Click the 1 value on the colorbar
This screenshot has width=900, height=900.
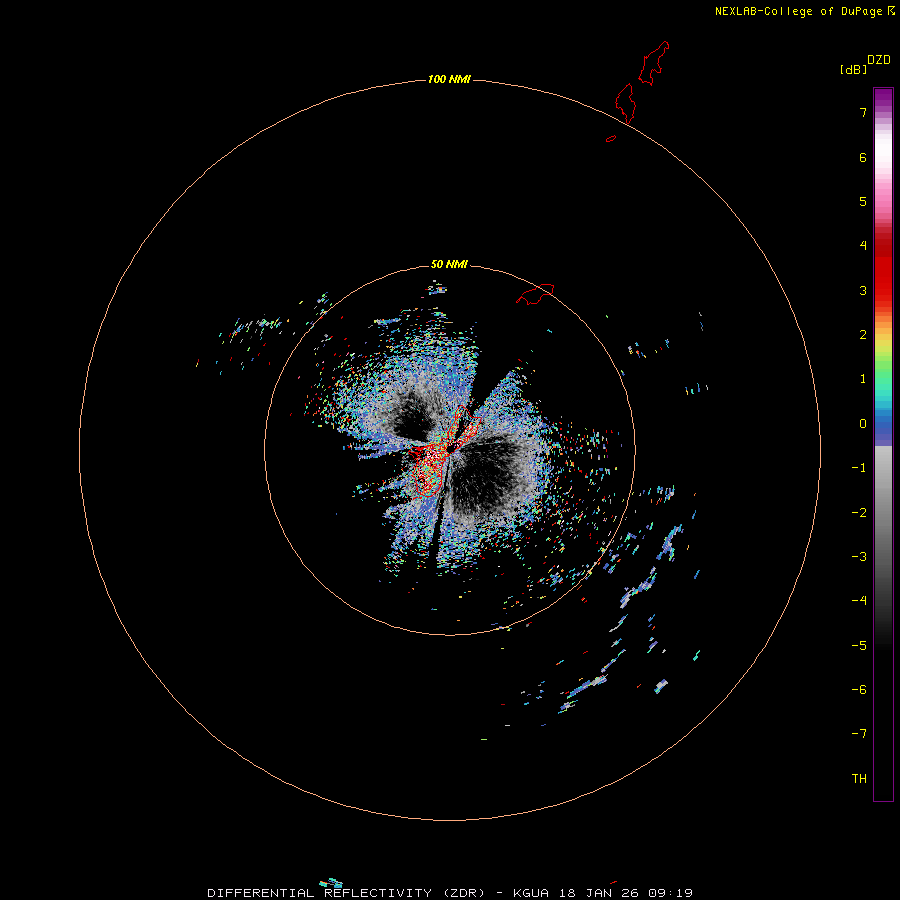[x=863, y=379]
